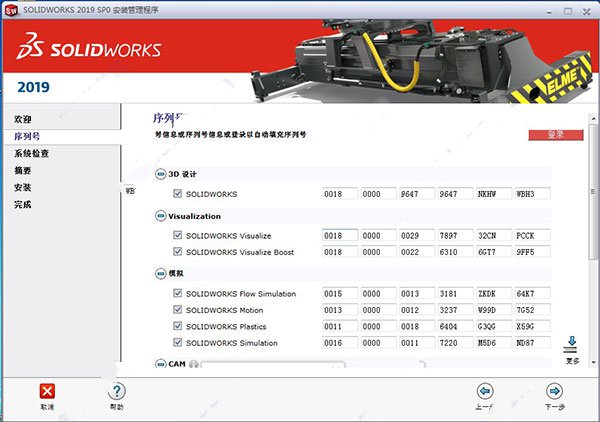Click SOLIDWORKS serial field NKHW
600x422 pixels.
pyautogui.click(x=494, y=194)
